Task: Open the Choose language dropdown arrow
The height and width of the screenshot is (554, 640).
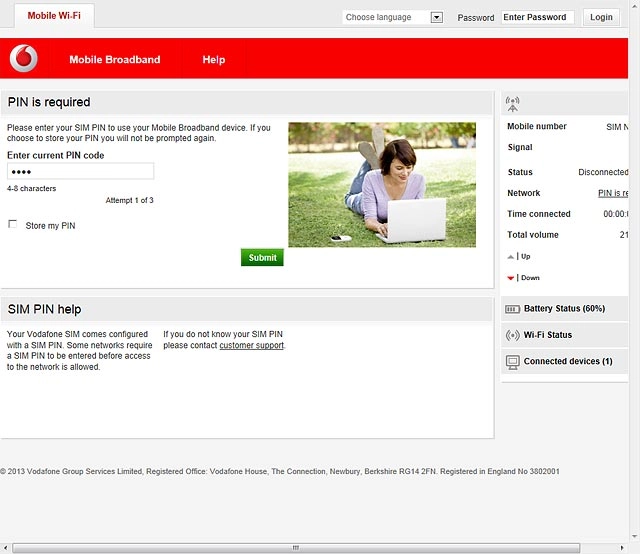Action: click(436, 17)
